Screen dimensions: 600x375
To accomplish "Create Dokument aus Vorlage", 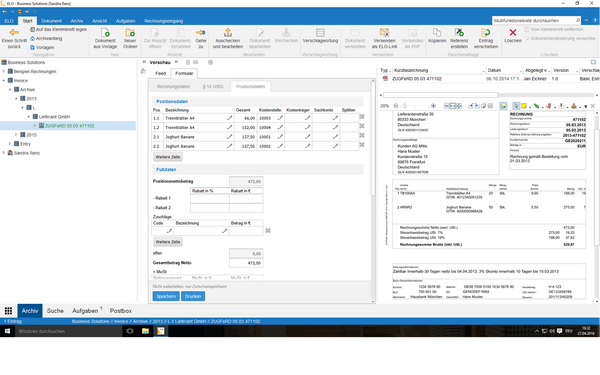I will [105, 38].
